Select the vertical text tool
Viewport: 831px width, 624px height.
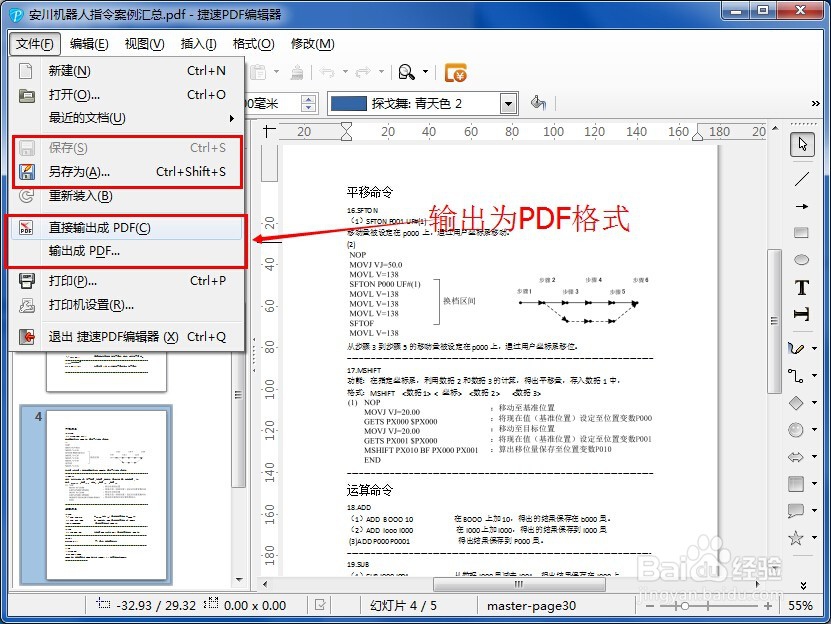point(801,314)
